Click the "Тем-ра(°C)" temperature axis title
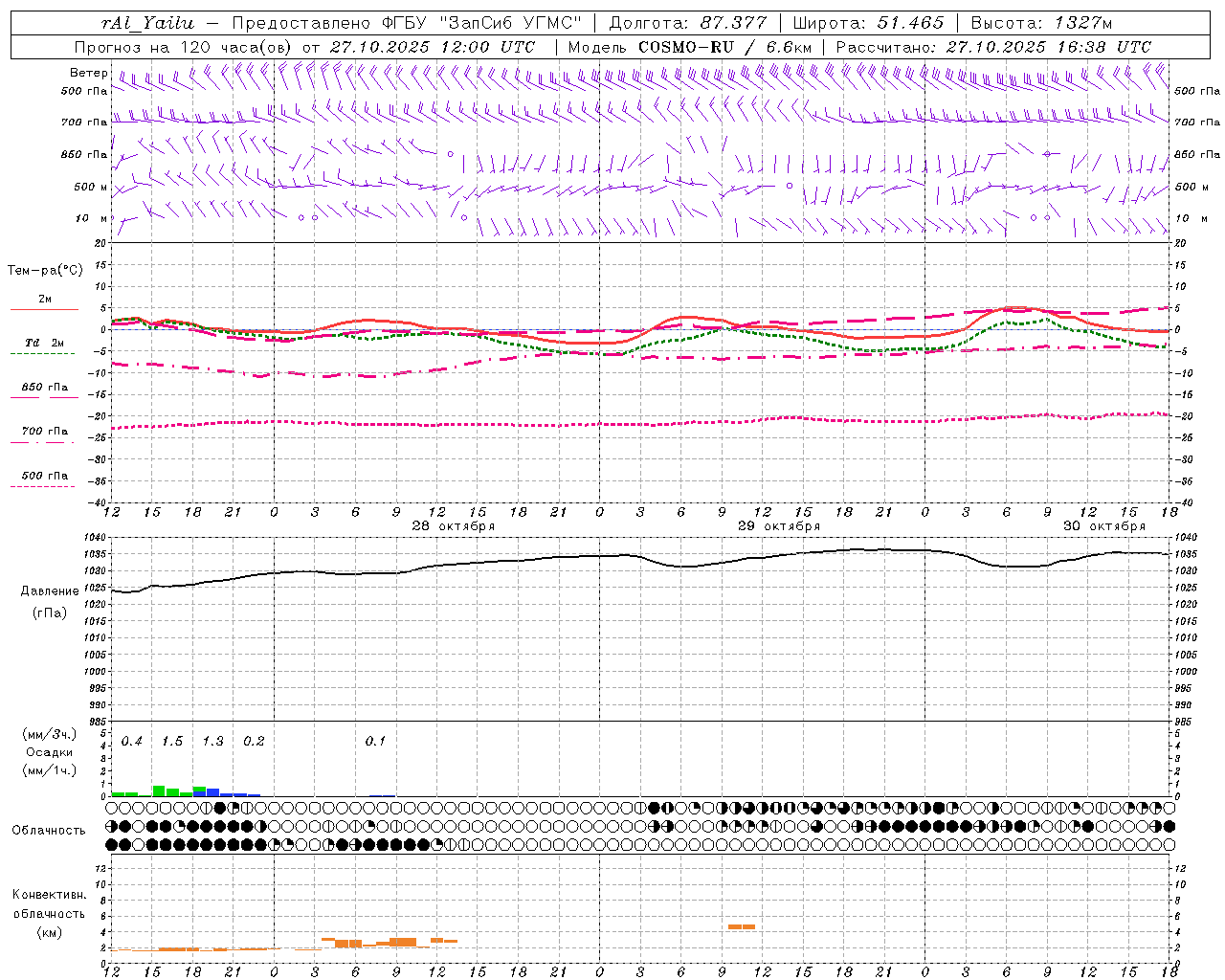The image size is (1225, 980). [45, 271]
